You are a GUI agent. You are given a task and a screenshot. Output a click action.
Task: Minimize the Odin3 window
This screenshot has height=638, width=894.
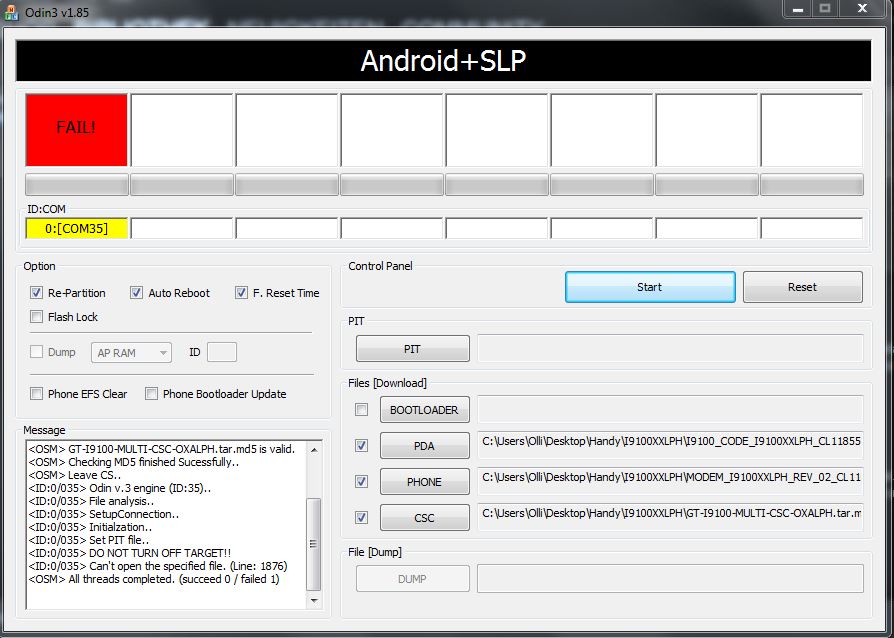click(x=798, y=9)
